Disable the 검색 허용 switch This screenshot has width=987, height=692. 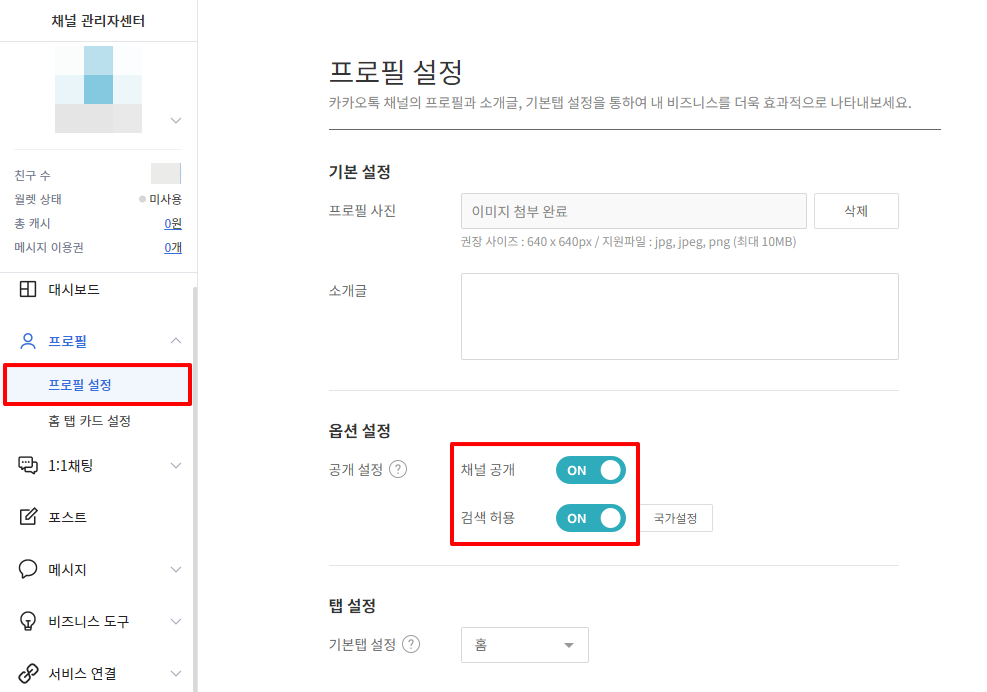(590, 518)
